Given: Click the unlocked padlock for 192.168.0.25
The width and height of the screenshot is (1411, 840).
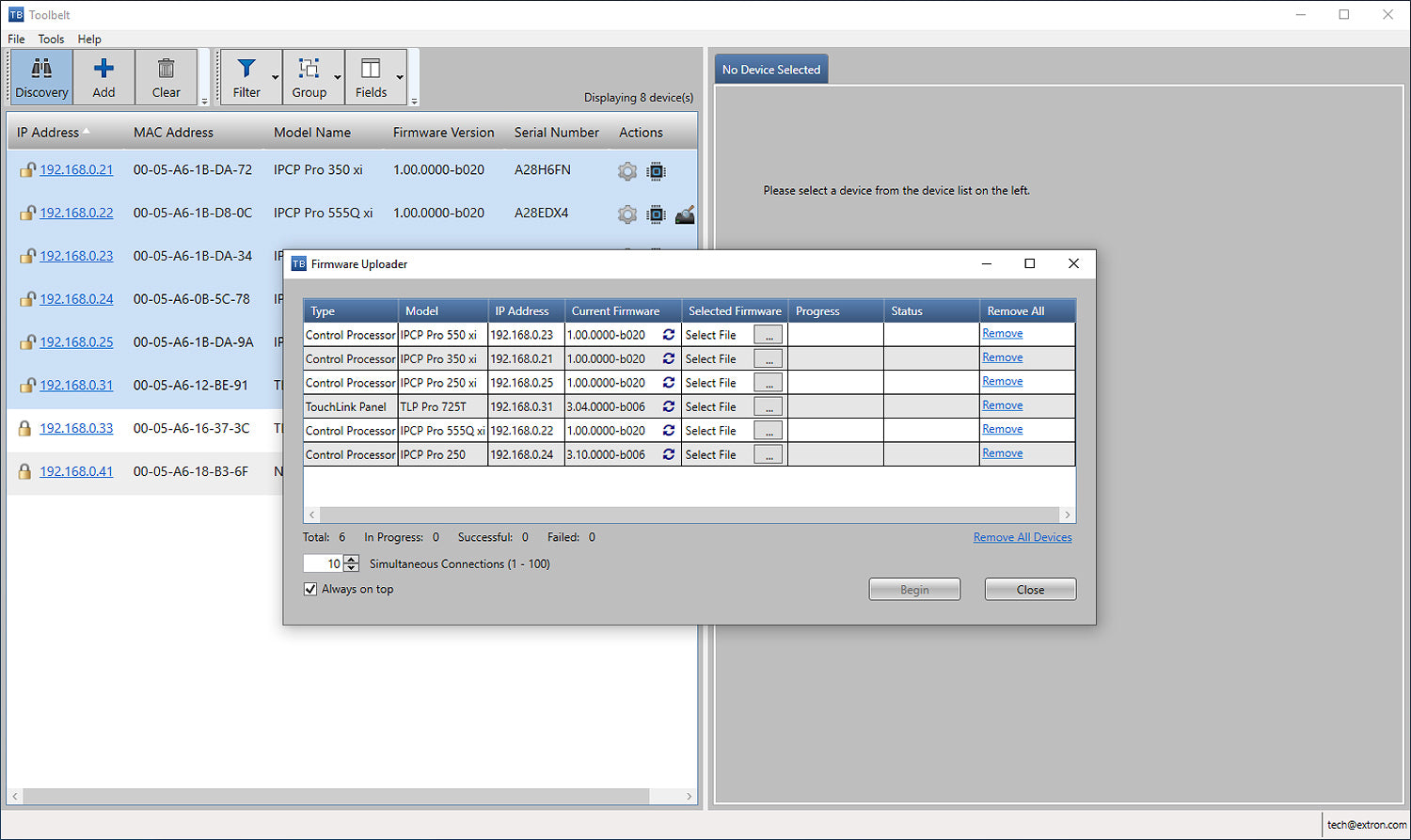Looking at the screenshot, I should pyautogui.click(x=27, y=342).
